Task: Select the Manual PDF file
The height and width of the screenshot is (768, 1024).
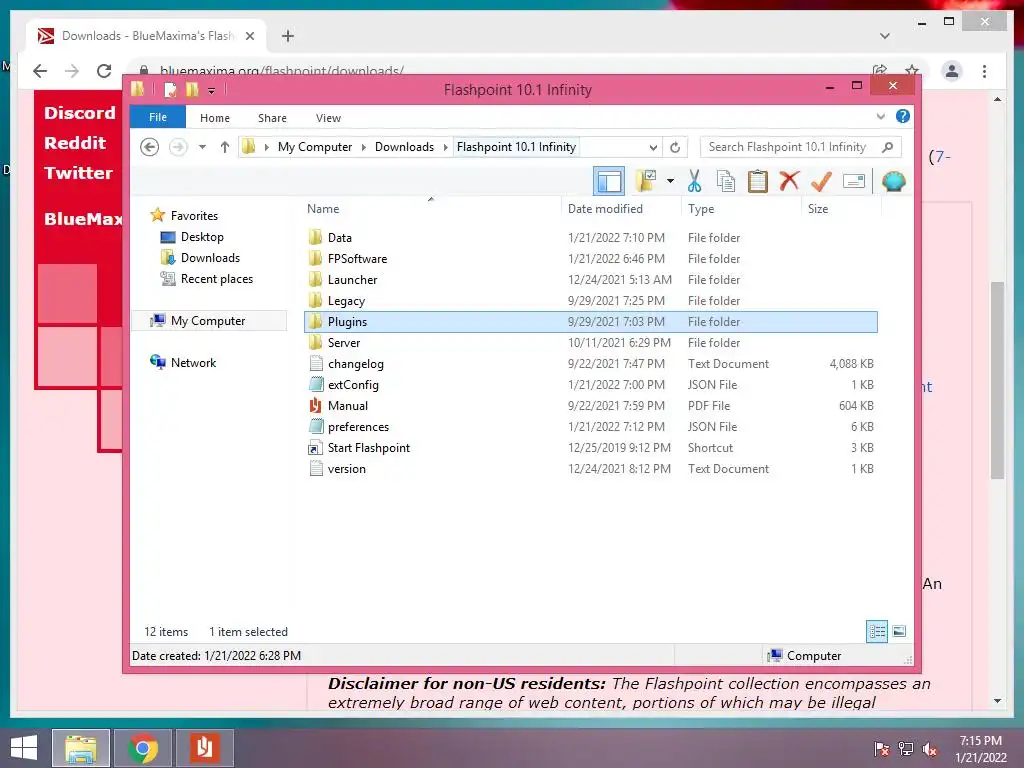Action: coord(590,406)
